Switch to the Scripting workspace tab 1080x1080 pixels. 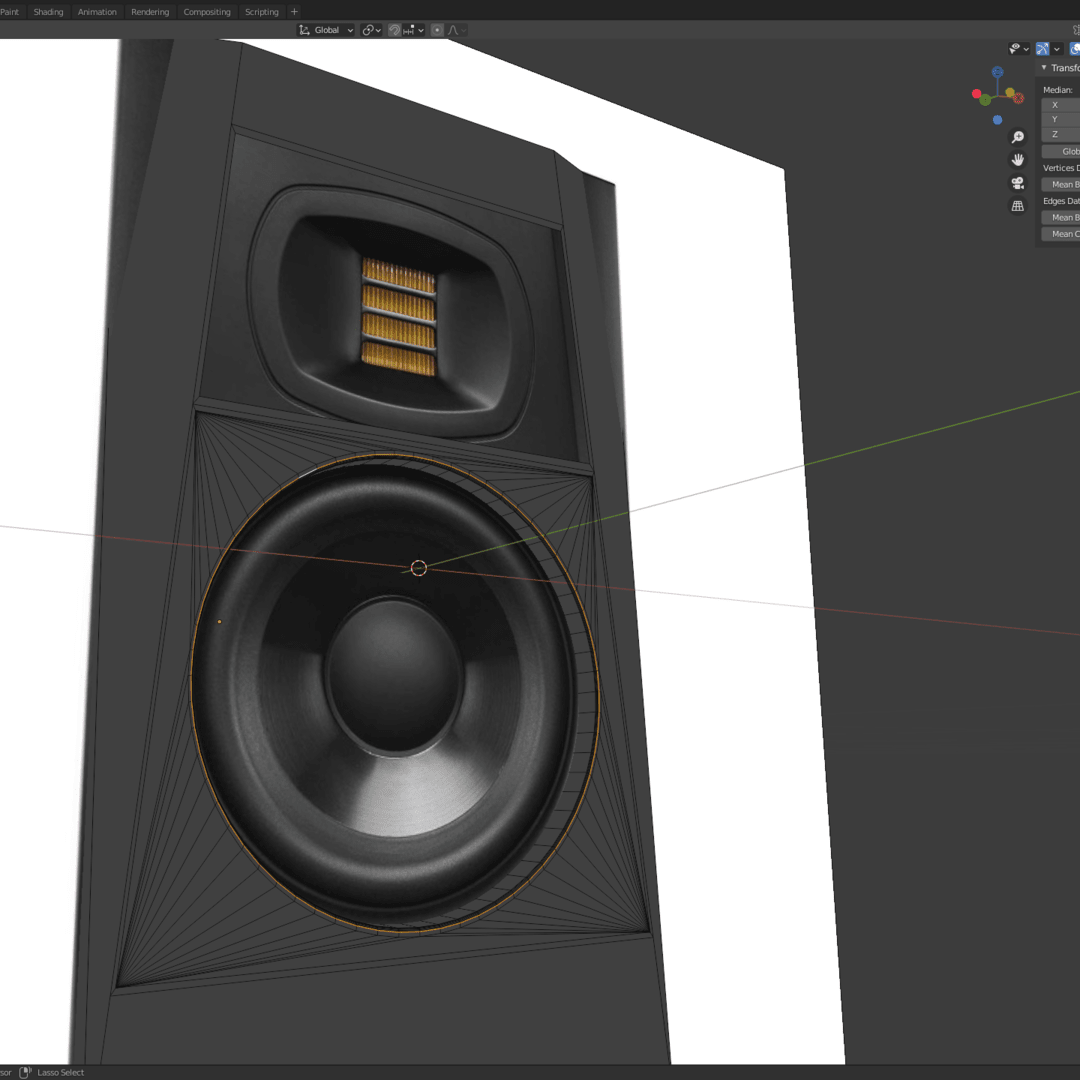pyautogui.click(x=262, y=12)
